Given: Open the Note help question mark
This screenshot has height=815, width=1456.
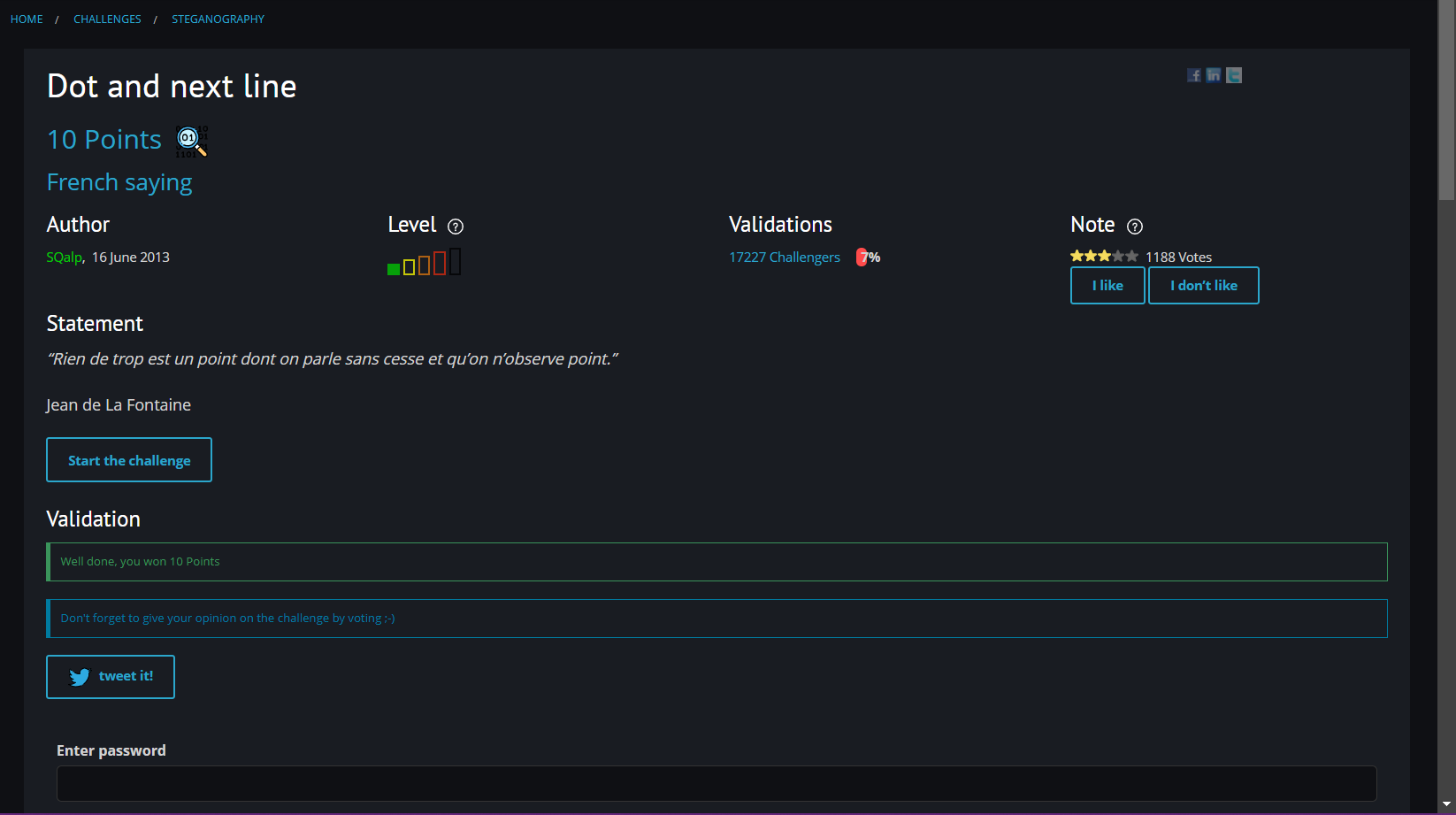Looking at the screenshot, I should 1135,227.
